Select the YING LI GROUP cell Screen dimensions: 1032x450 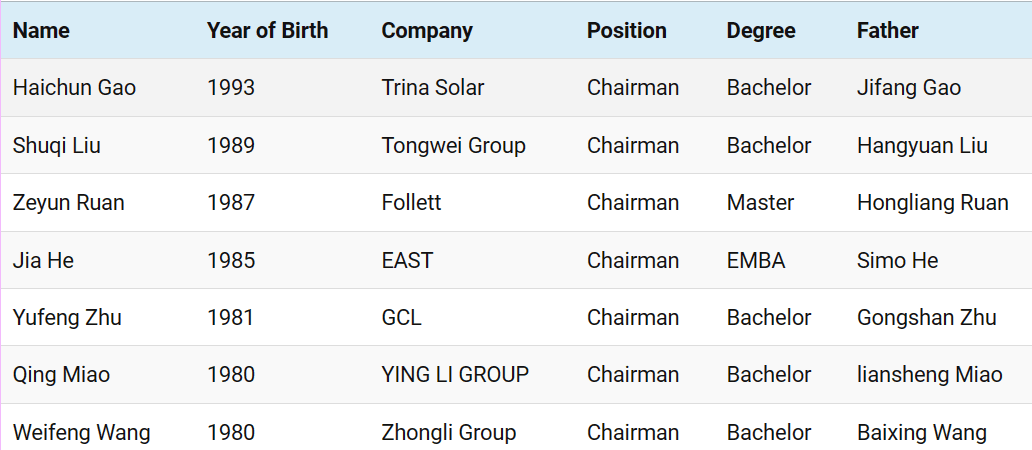[x=455, y=375]
